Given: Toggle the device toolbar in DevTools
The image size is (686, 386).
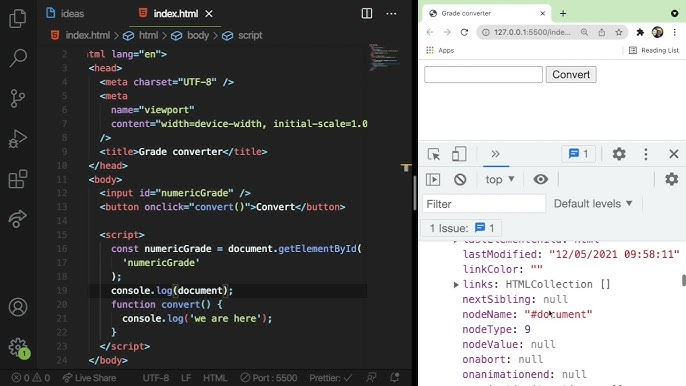Looking at the screenshot, I should [x=459, y=154].
